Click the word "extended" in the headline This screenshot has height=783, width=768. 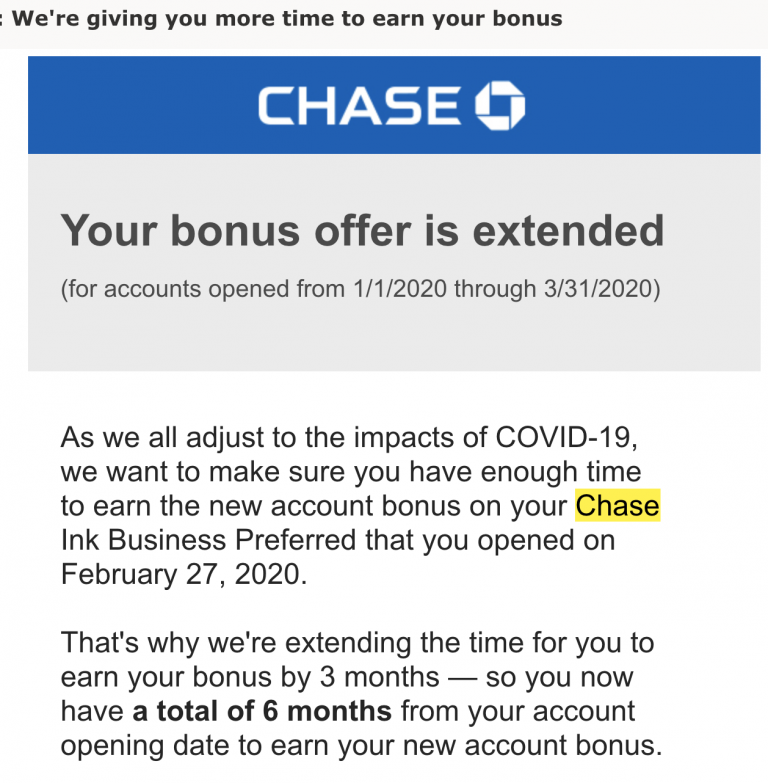tap(568, 230)
